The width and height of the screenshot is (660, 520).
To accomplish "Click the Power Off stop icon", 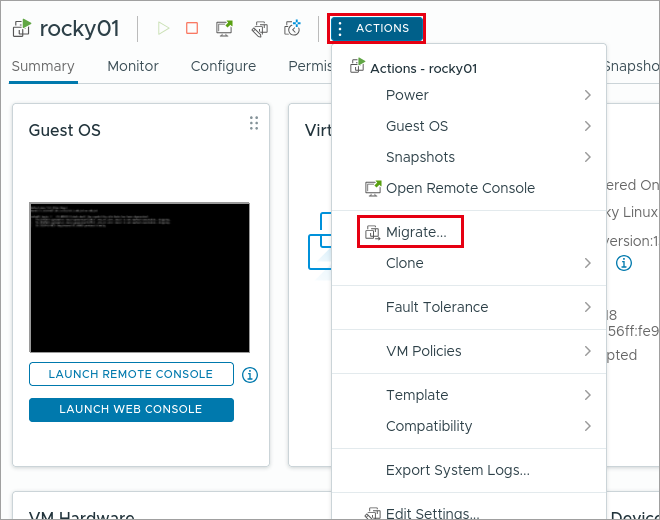I will pyautogui.click(x=192, y=28).
